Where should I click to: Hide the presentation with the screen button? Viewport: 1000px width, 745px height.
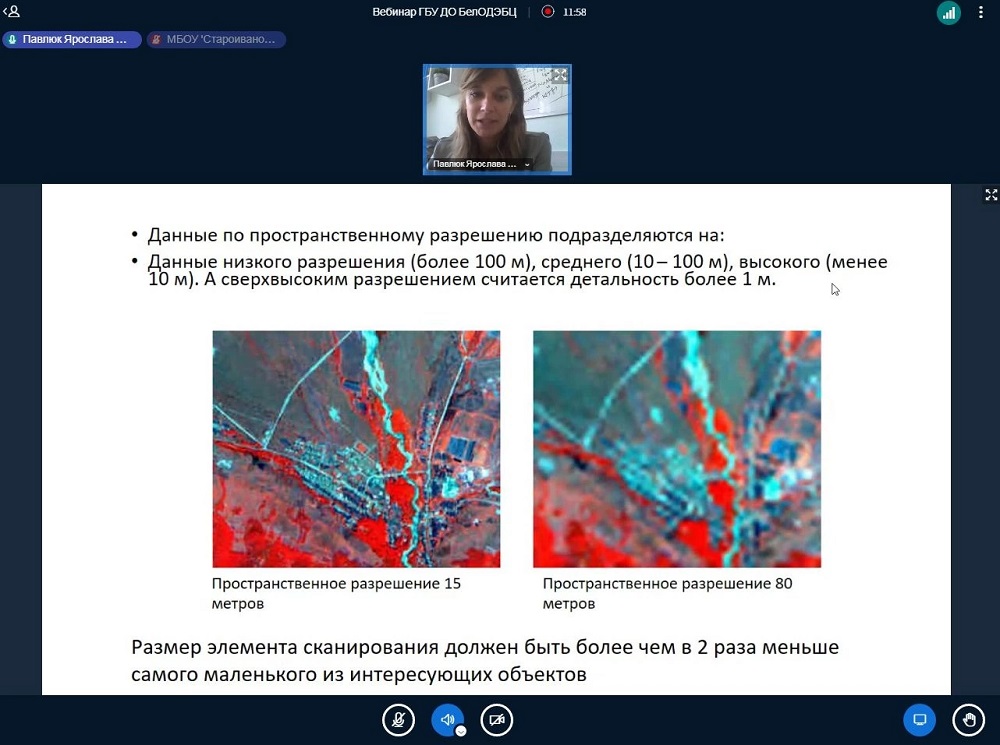click(x=919, y=720)
